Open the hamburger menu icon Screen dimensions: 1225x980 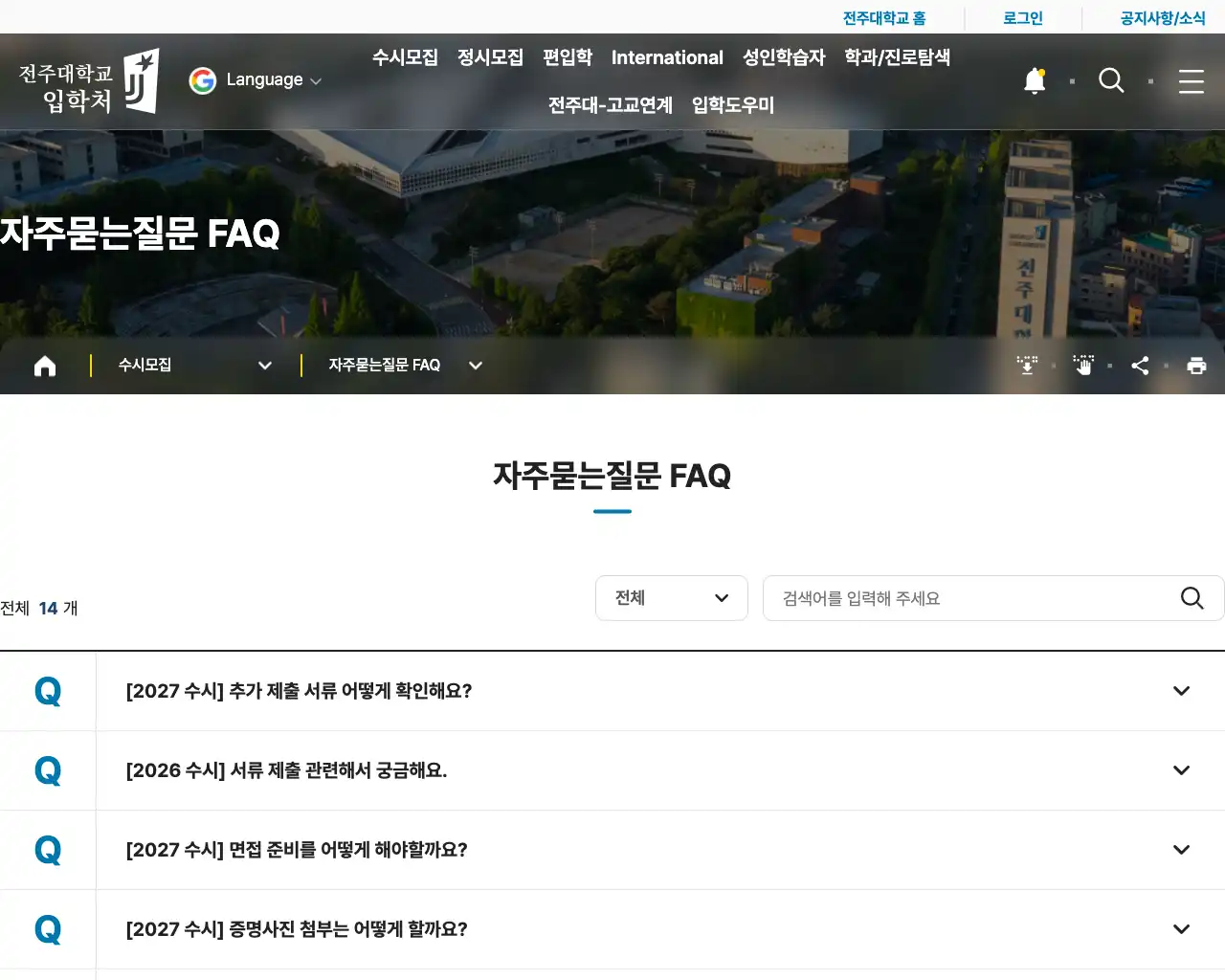1192,81
